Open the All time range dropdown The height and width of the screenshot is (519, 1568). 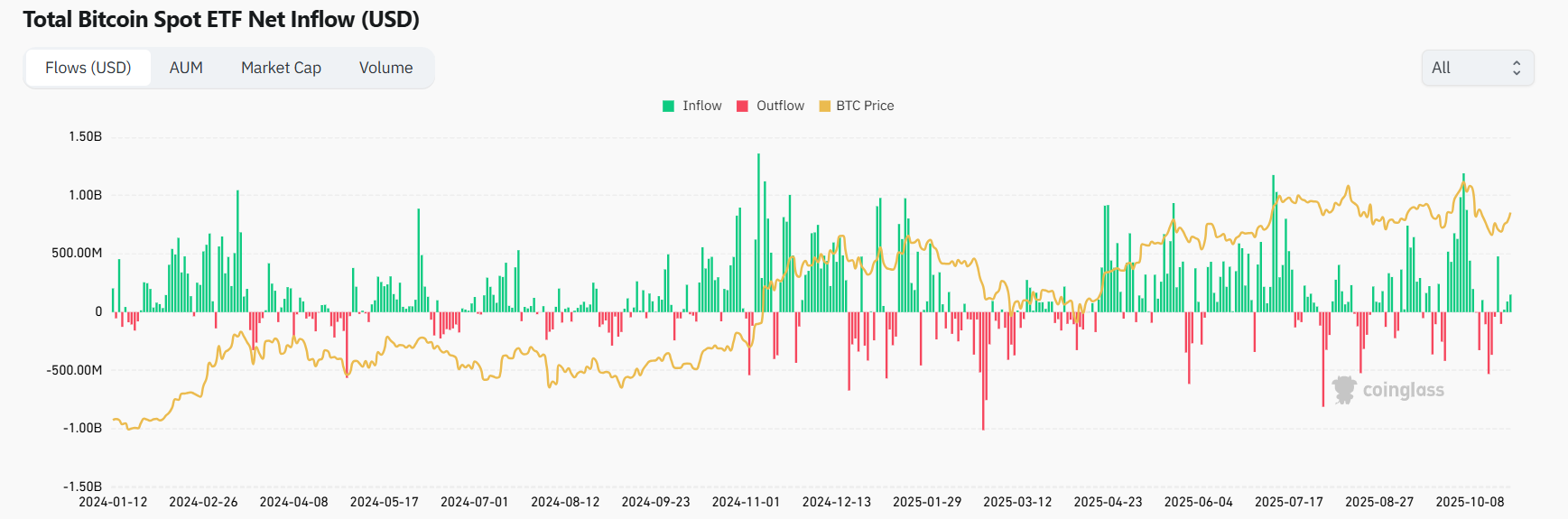pyautogui.click(x=1477, y=68)
